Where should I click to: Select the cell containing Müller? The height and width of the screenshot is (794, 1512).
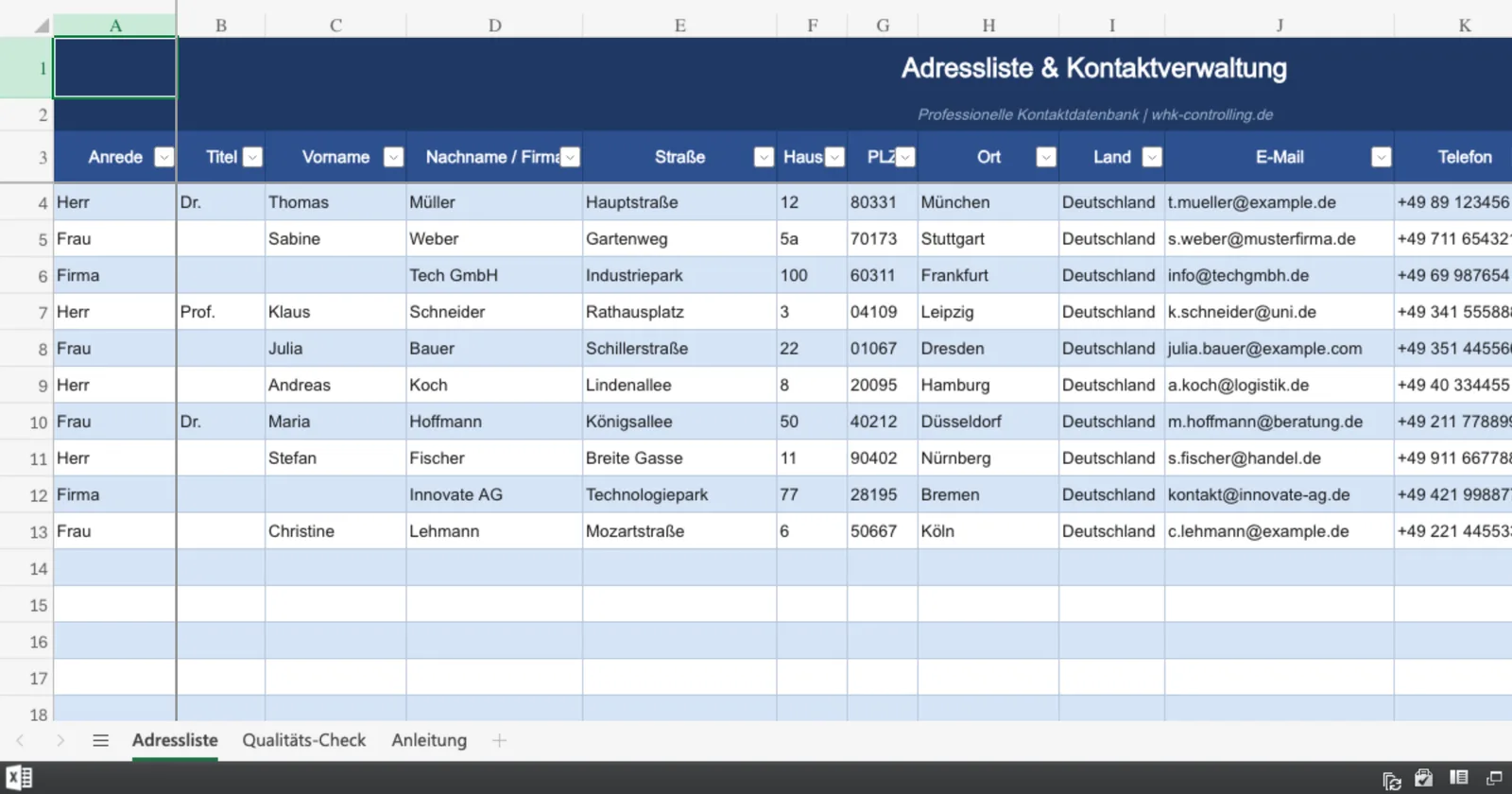click(x=494, y=202)
